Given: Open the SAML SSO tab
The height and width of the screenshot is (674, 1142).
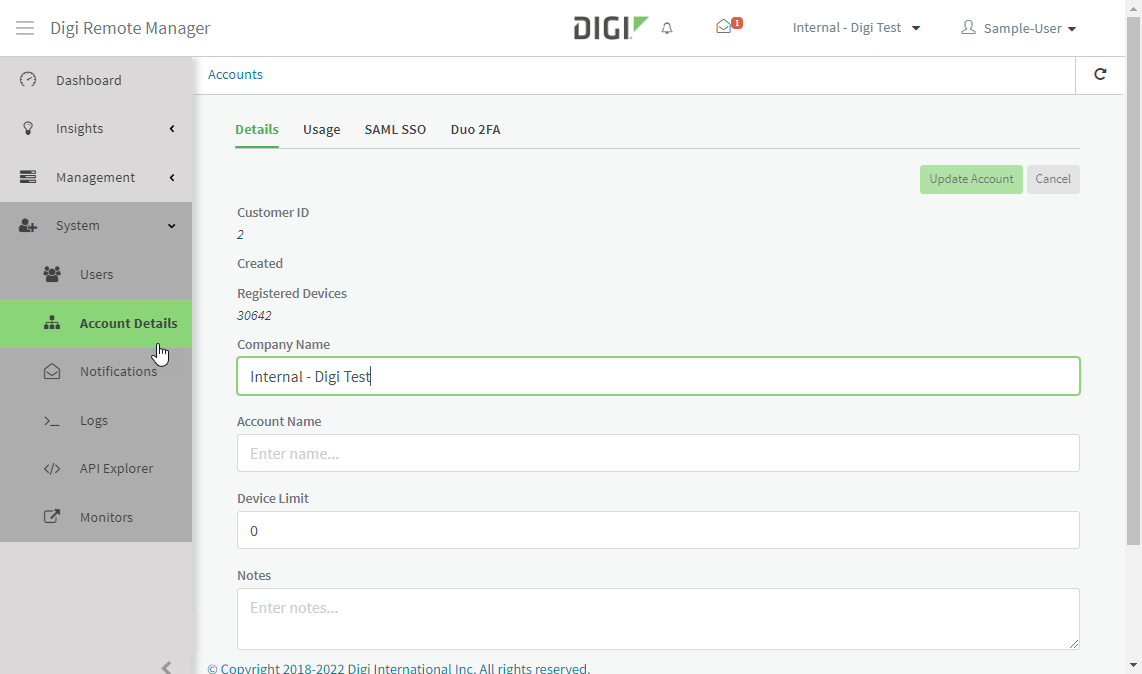Looking at the screenshot, I should click(x=395, y=129).
